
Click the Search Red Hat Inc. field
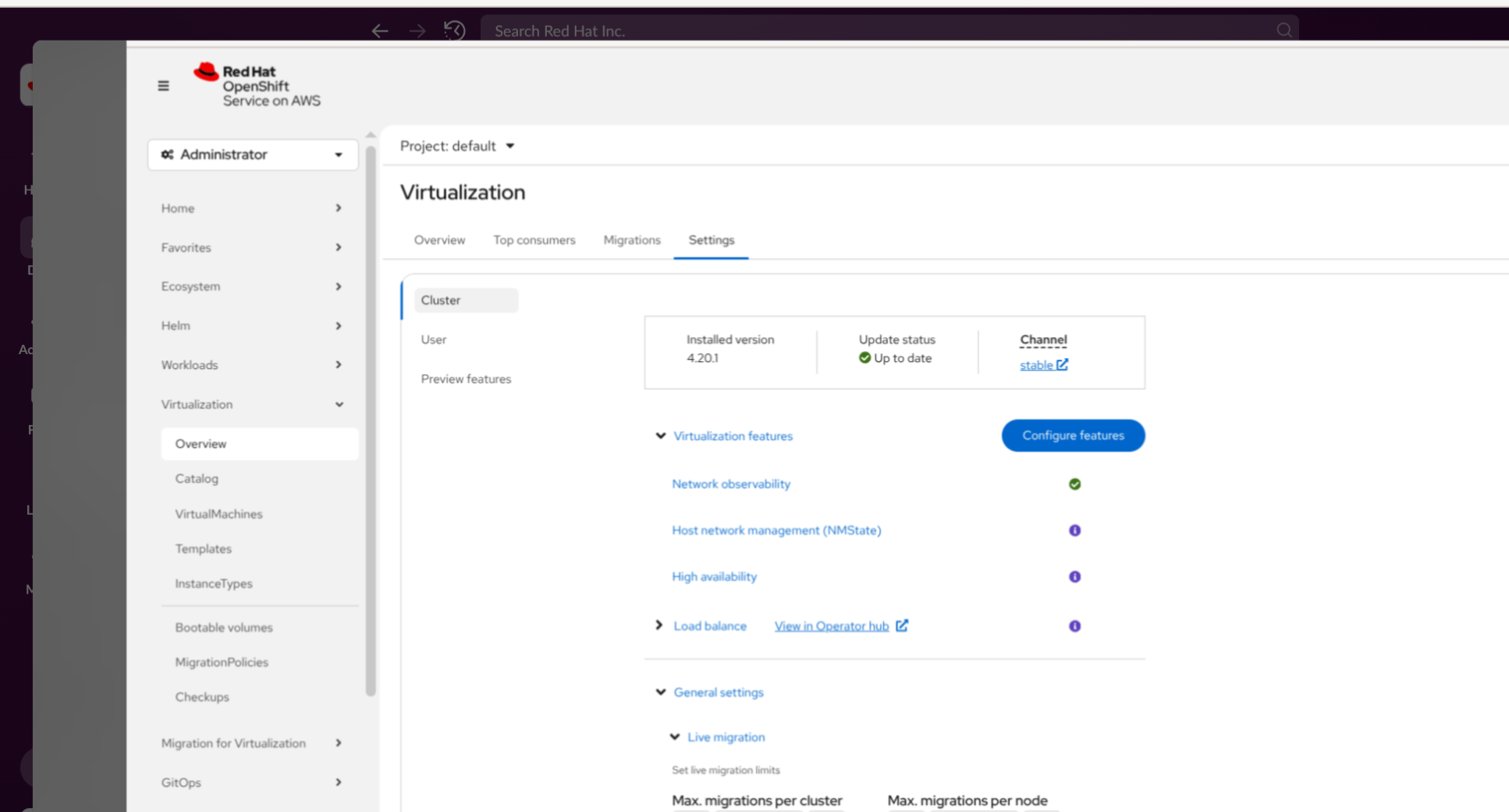click(x=889, y=30)
